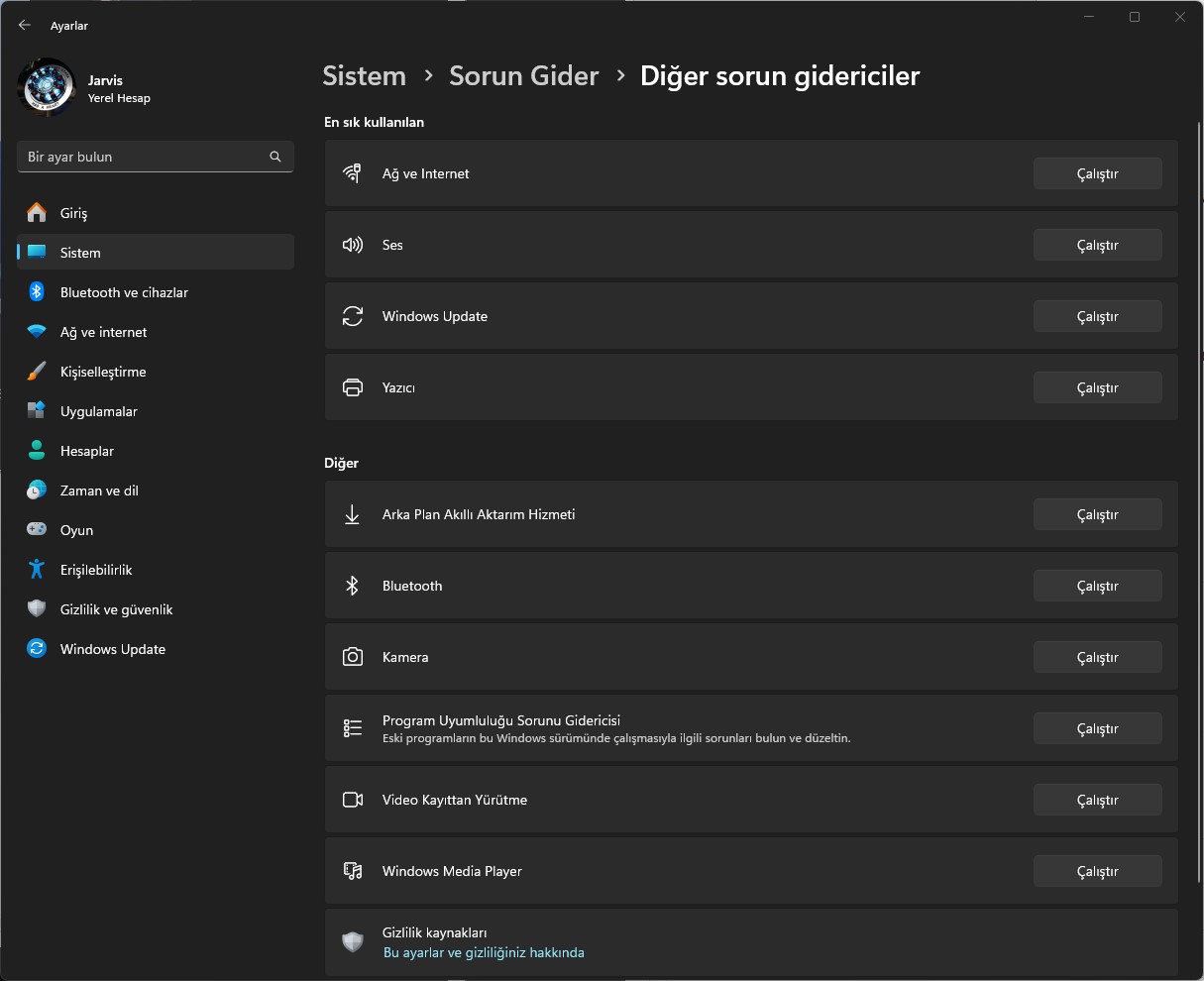Open Bluetooth ve cihazlar settings

156,292
